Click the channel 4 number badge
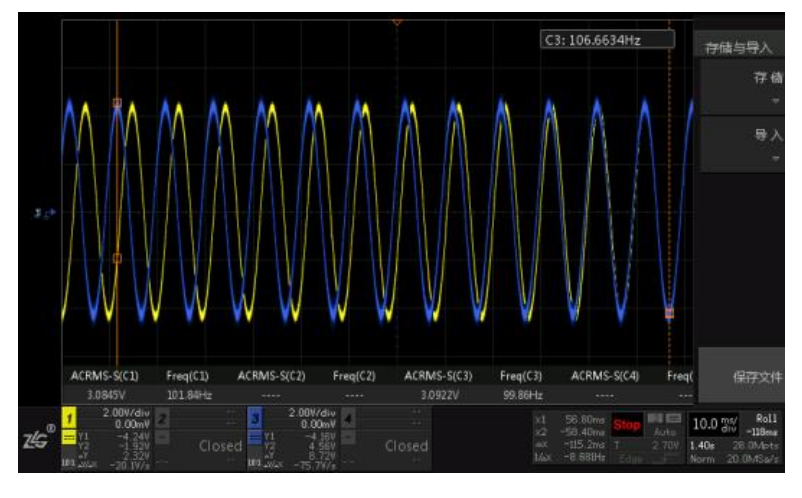This screenshot has width=802, height=498. 346,415
